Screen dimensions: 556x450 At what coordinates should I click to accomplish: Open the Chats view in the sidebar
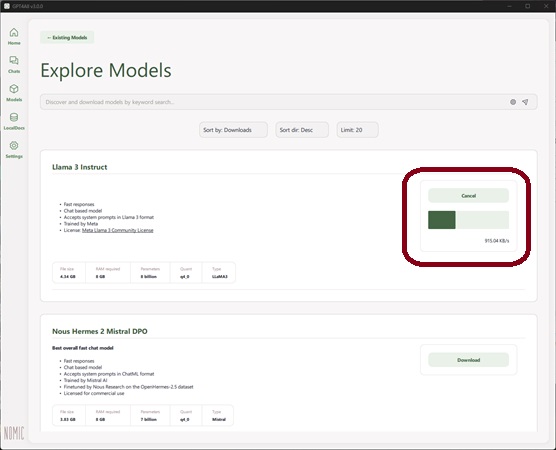[x=14, y=65]
